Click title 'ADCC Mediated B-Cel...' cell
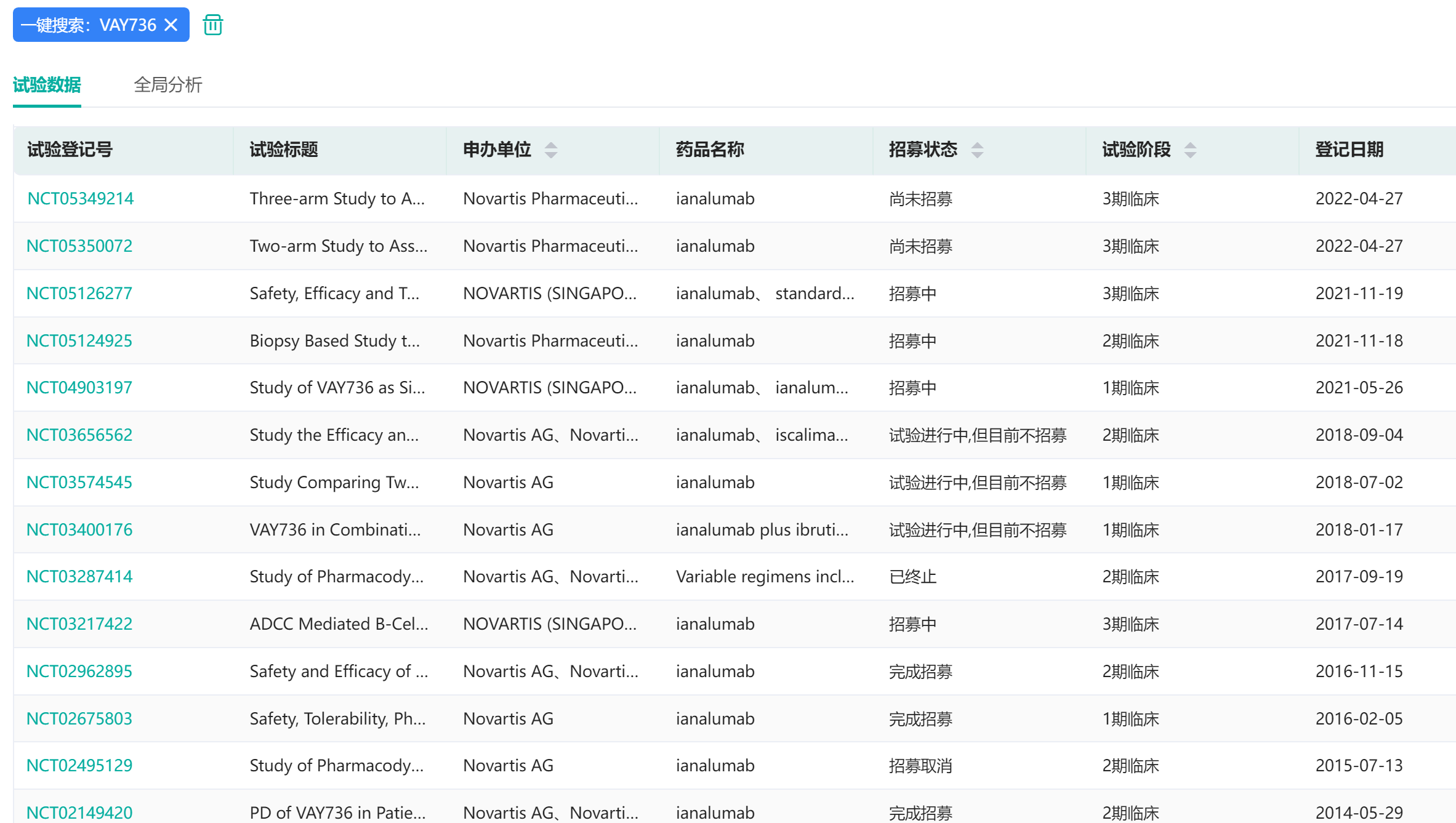Viewport: 1456px width, 823px height. click(x=339, y=624)
